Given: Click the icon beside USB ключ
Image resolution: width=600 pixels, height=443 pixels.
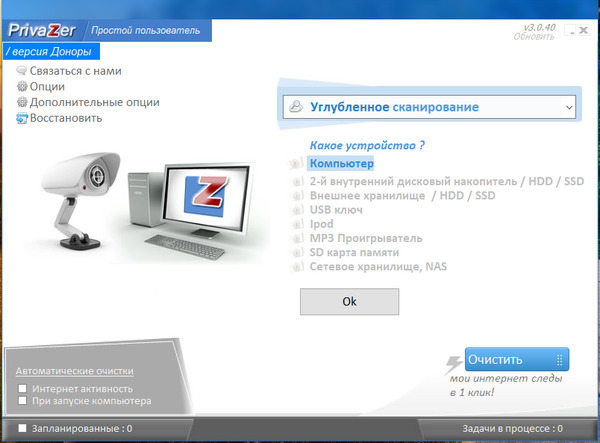Looking at the screenshot, I should pyautogui.click(x=297, y=211).
